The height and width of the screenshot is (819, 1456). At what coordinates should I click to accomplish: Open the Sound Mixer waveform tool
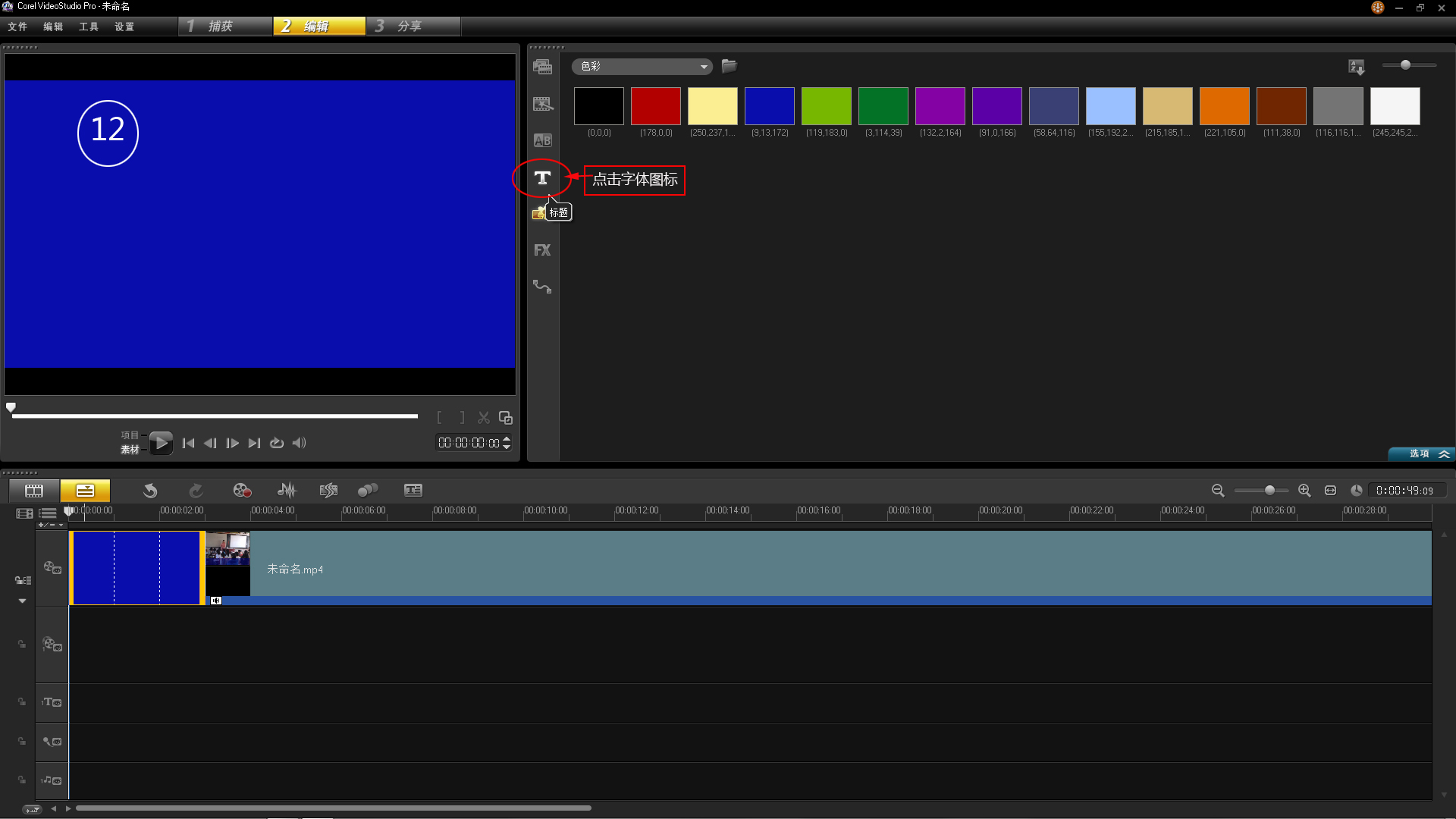click(x=287, y=491)
